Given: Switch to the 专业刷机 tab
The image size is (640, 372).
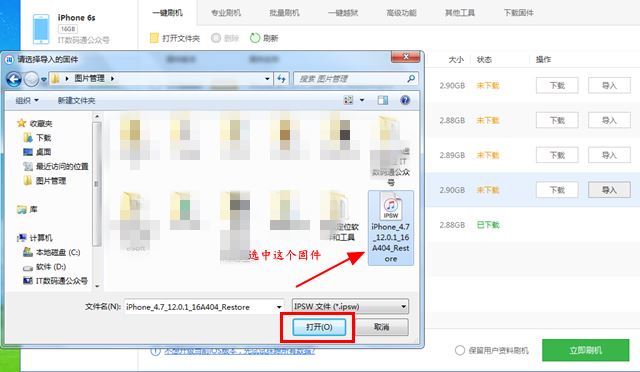Looking at the screenshot, I should coord(226,13).
